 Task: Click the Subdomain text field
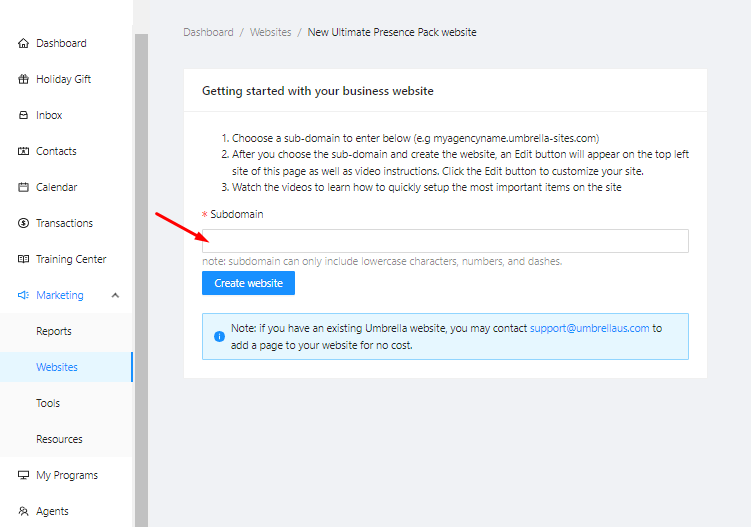point(445,241)
